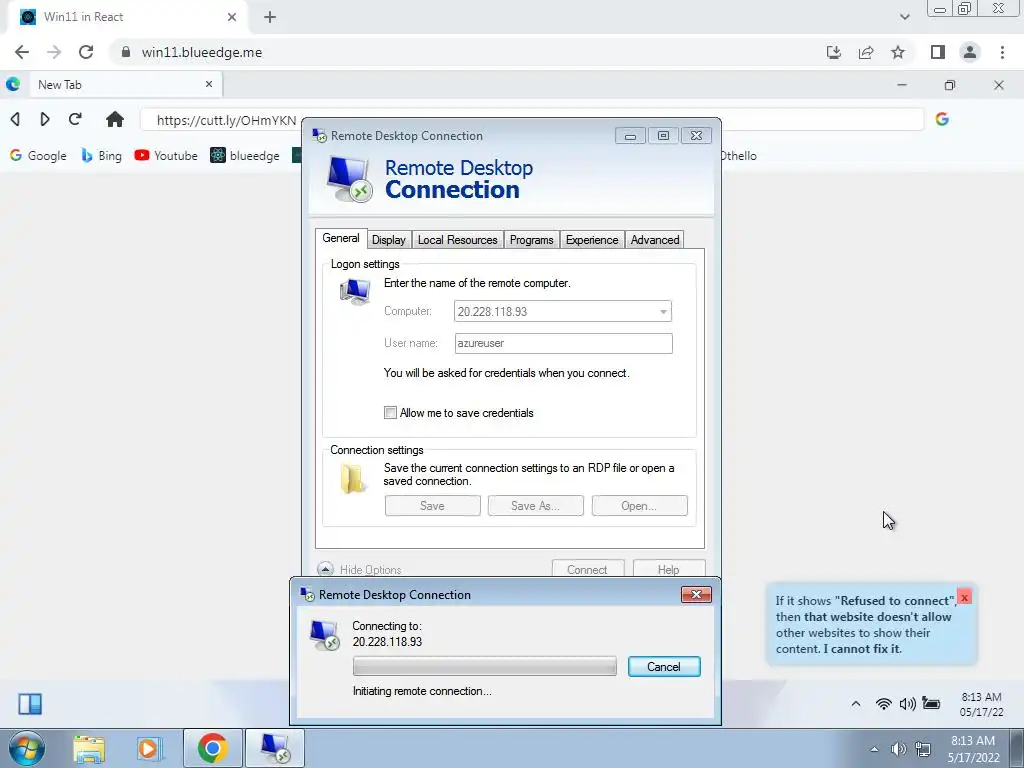Click the Win11 volume tray icon
Image resolution: width=1024 pixels, height=768 pixels.
(907, 703)
